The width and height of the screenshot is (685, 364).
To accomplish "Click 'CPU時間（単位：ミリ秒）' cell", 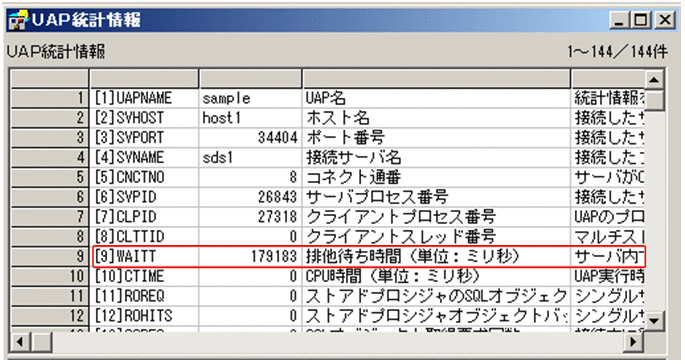I will 436,276.
